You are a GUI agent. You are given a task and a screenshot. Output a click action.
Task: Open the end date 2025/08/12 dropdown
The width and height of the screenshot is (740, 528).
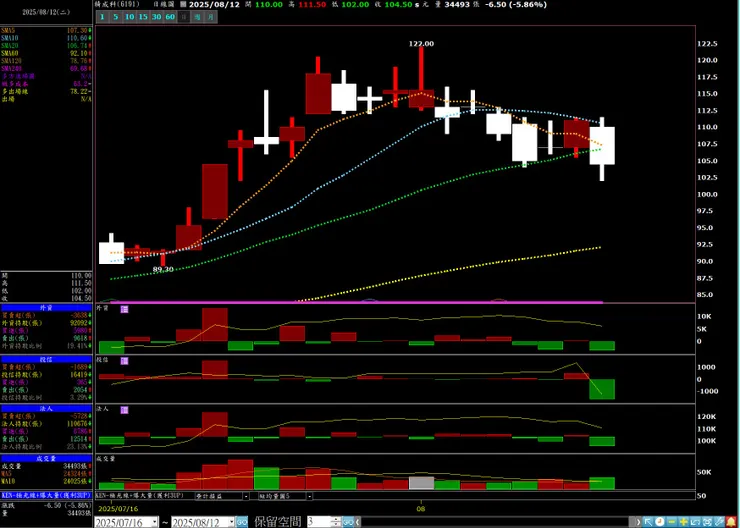(231, 522)
